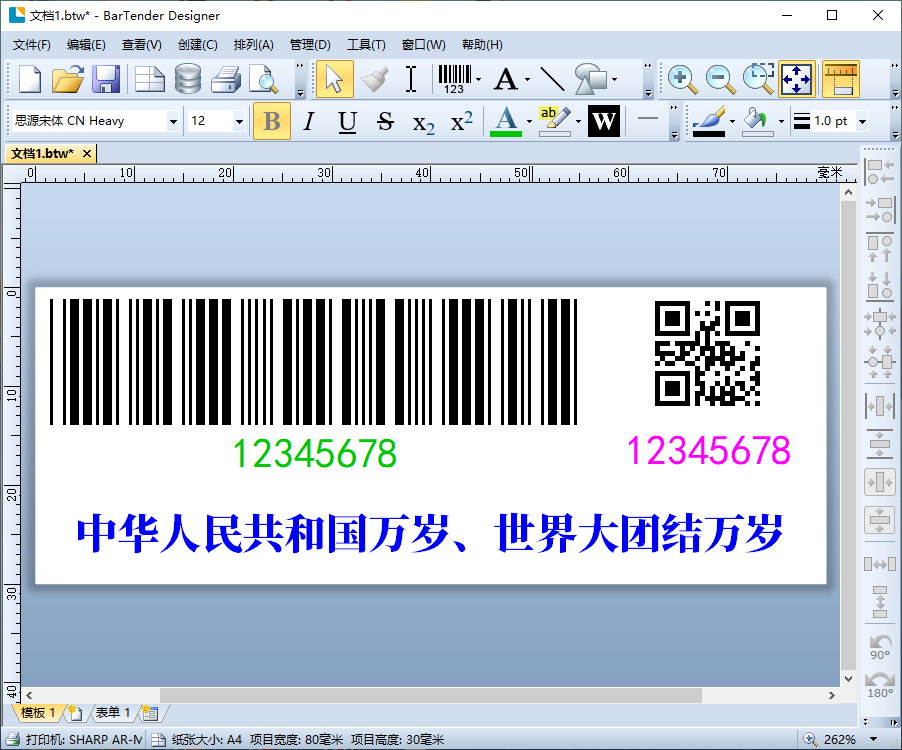This screenshot has height=750, width=902.
Task: Click the horizontal scrollbar thumb
Action: point(430,695)
